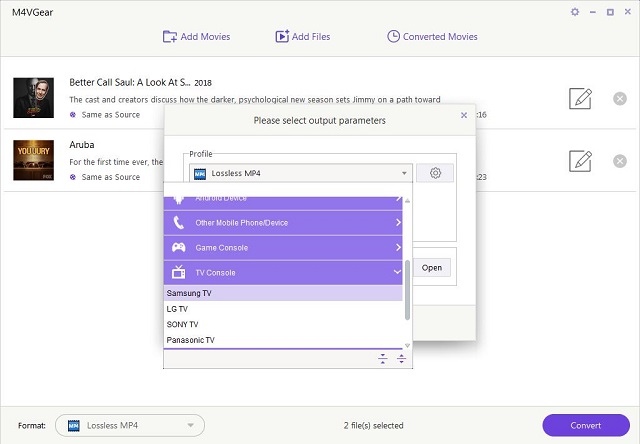Screen dimensions: 640x444
Task: Expand the Game Console category
Action: (x=283, y=248)
